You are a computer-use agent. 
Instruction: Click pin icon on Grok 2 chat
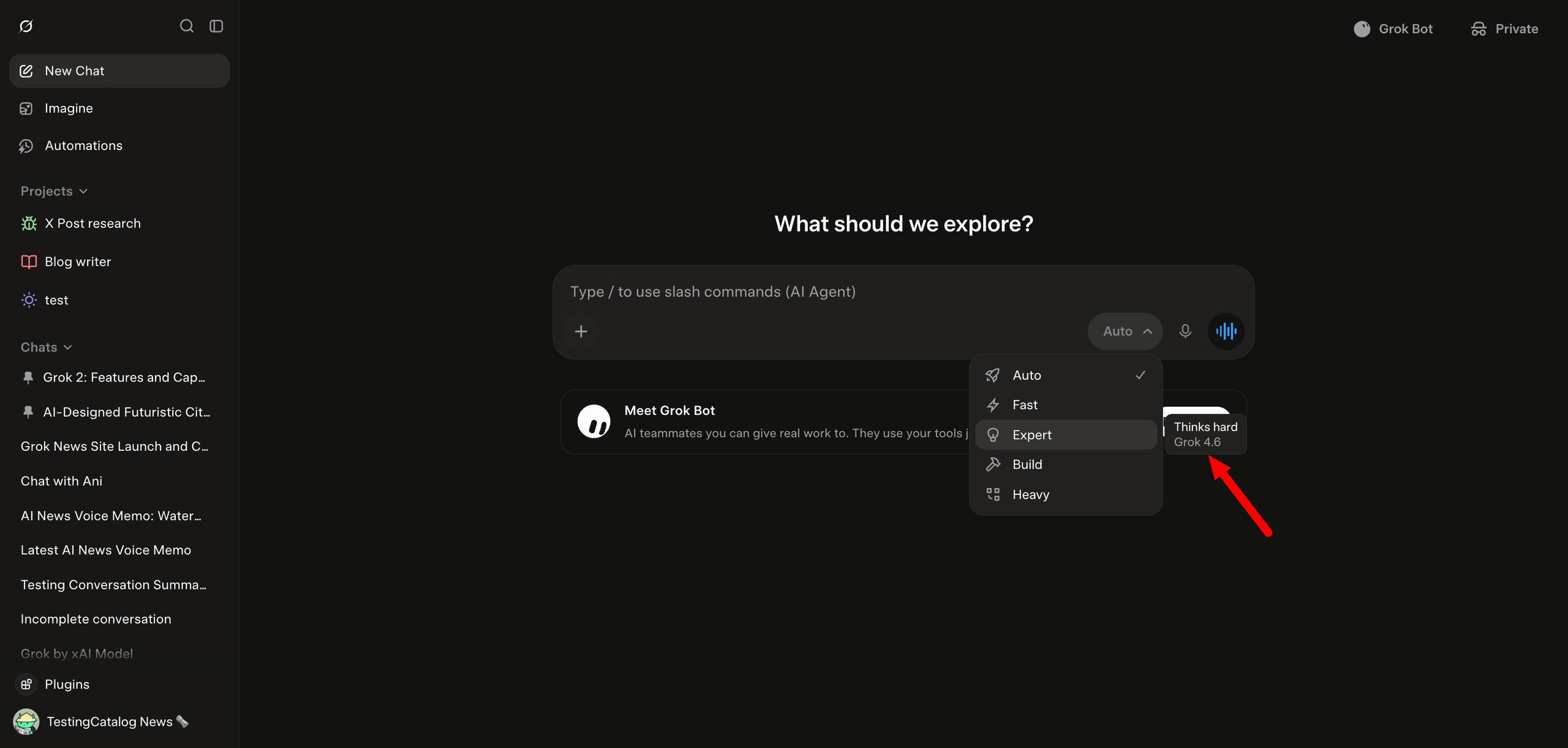pos(28,377)
